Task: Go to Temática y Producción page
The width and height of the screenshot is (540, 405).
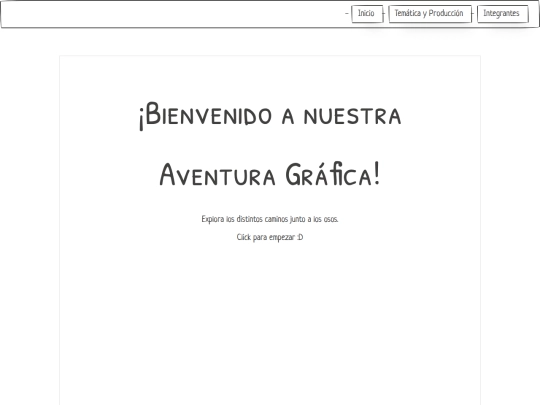Action: coord(429,14)
